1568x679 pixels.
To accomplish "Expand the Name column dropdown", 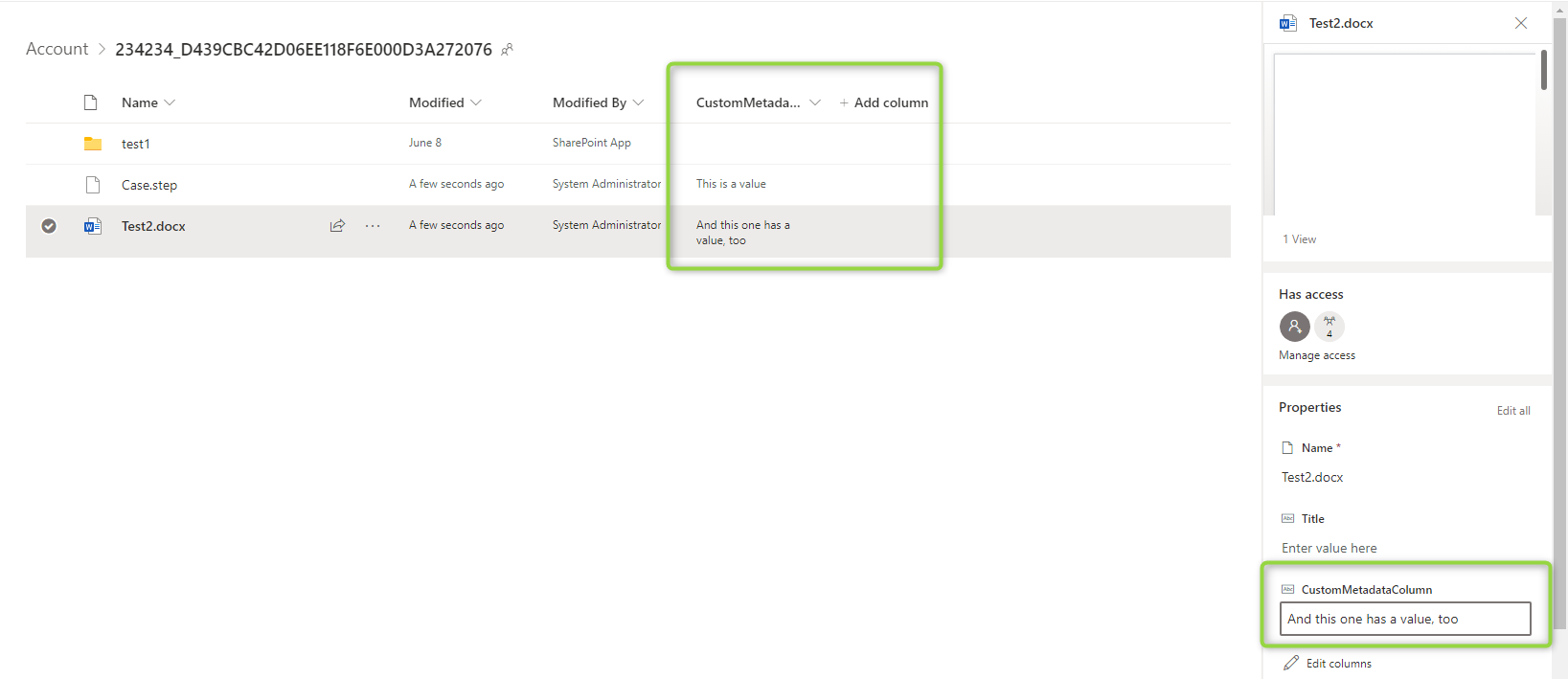I will click(x=170, y=102).
